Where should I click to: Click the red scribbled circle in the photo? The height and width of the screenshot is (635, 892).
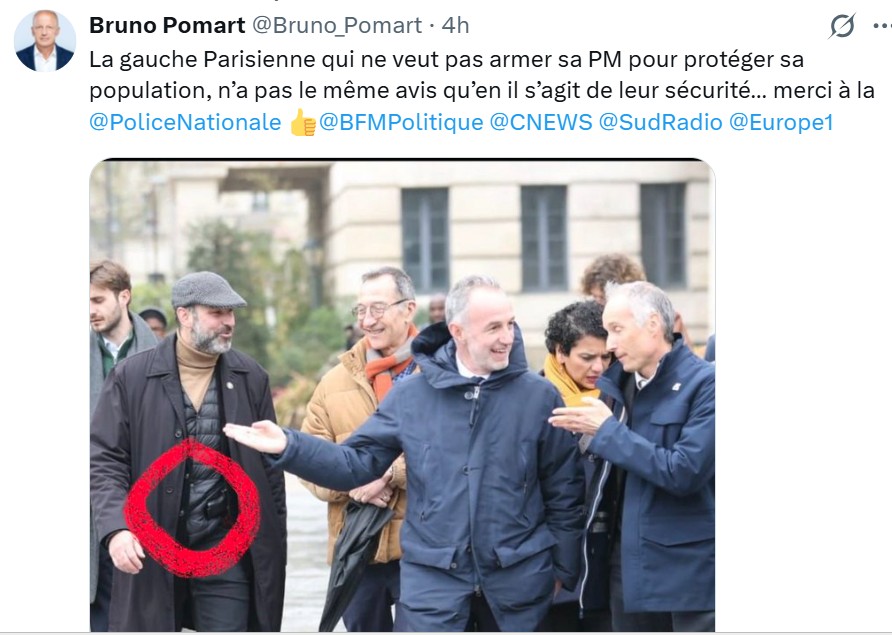[192, 508]
